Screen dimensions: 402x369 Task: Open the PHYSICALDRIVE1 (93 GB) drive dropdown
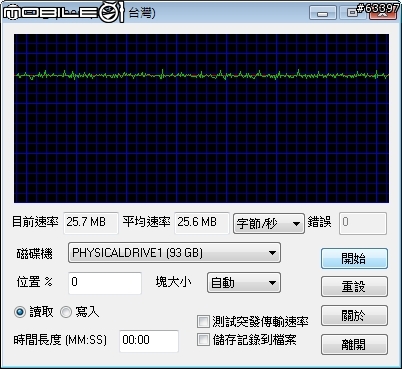pyautogui.click(x=174, y=253)
